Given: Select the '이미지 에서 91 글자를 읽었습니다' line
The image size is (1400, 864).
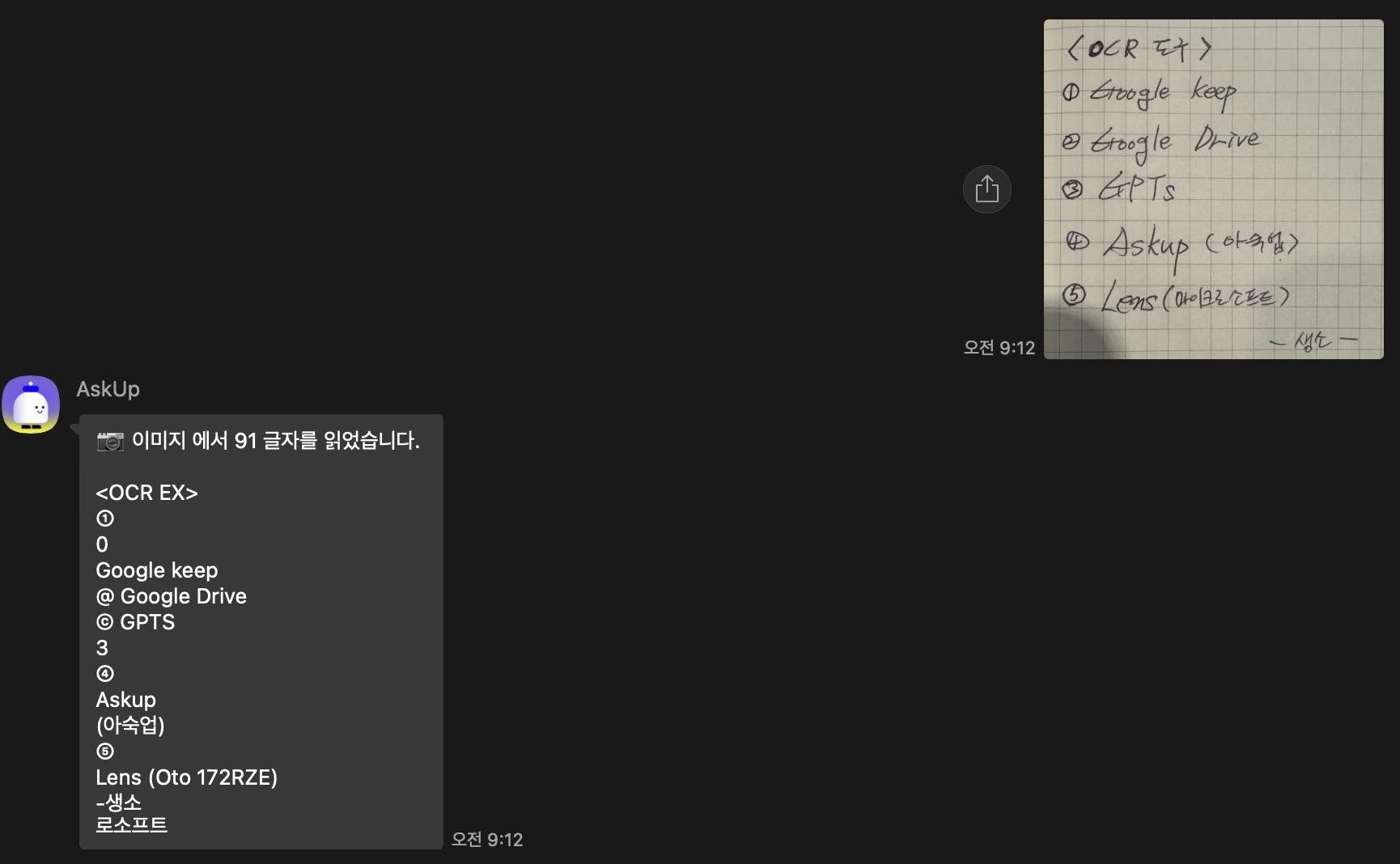Looking at the screenshot, I should coord(276,441).
